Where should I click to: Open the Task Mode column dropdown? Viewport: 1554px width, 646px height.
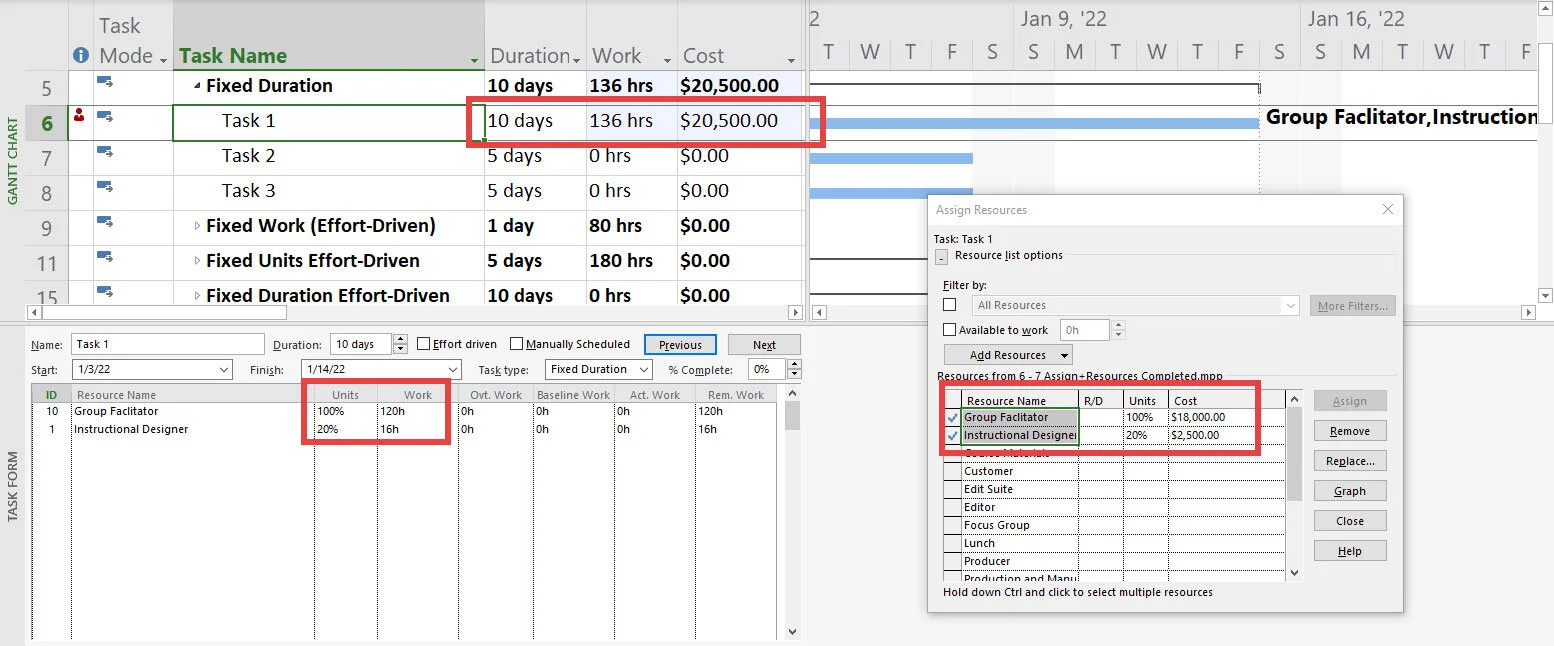(163, 61)
